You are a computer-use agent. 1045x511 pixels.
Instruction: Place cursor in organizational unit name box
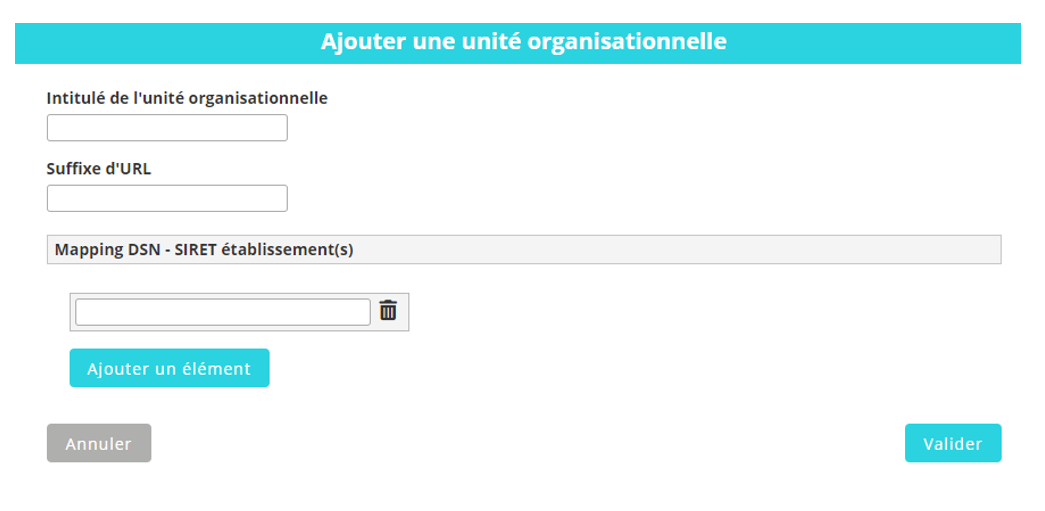point(167,128)
